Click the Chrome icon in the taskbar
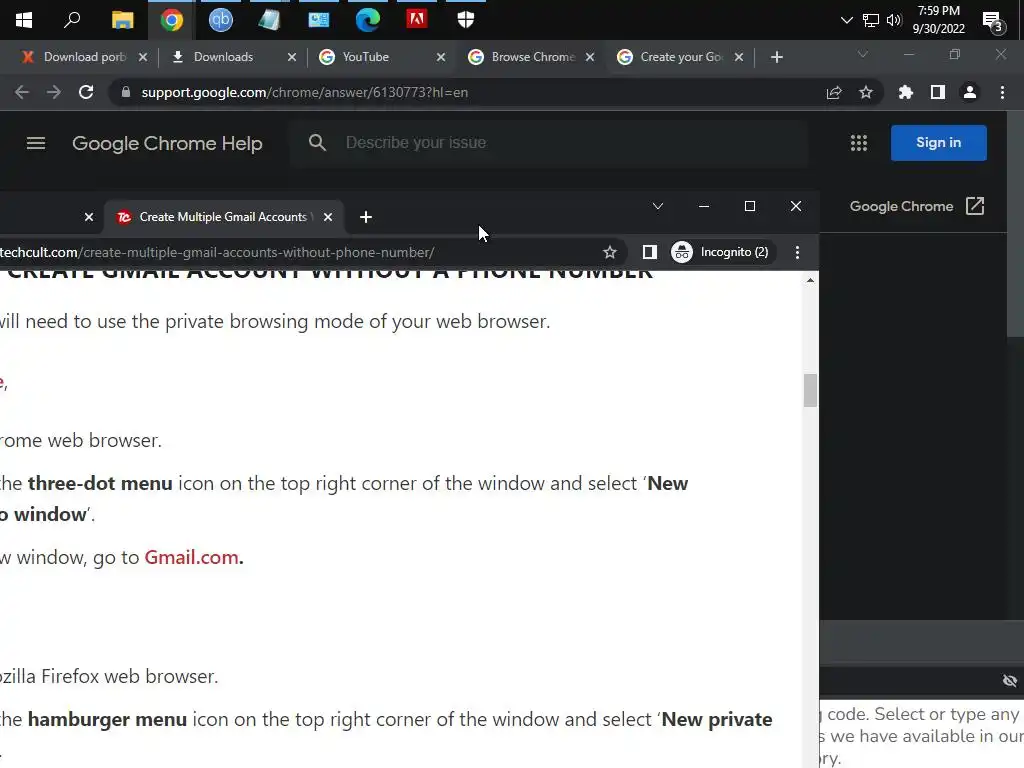This screenshot has height=768, width=1024. (172, 20)
